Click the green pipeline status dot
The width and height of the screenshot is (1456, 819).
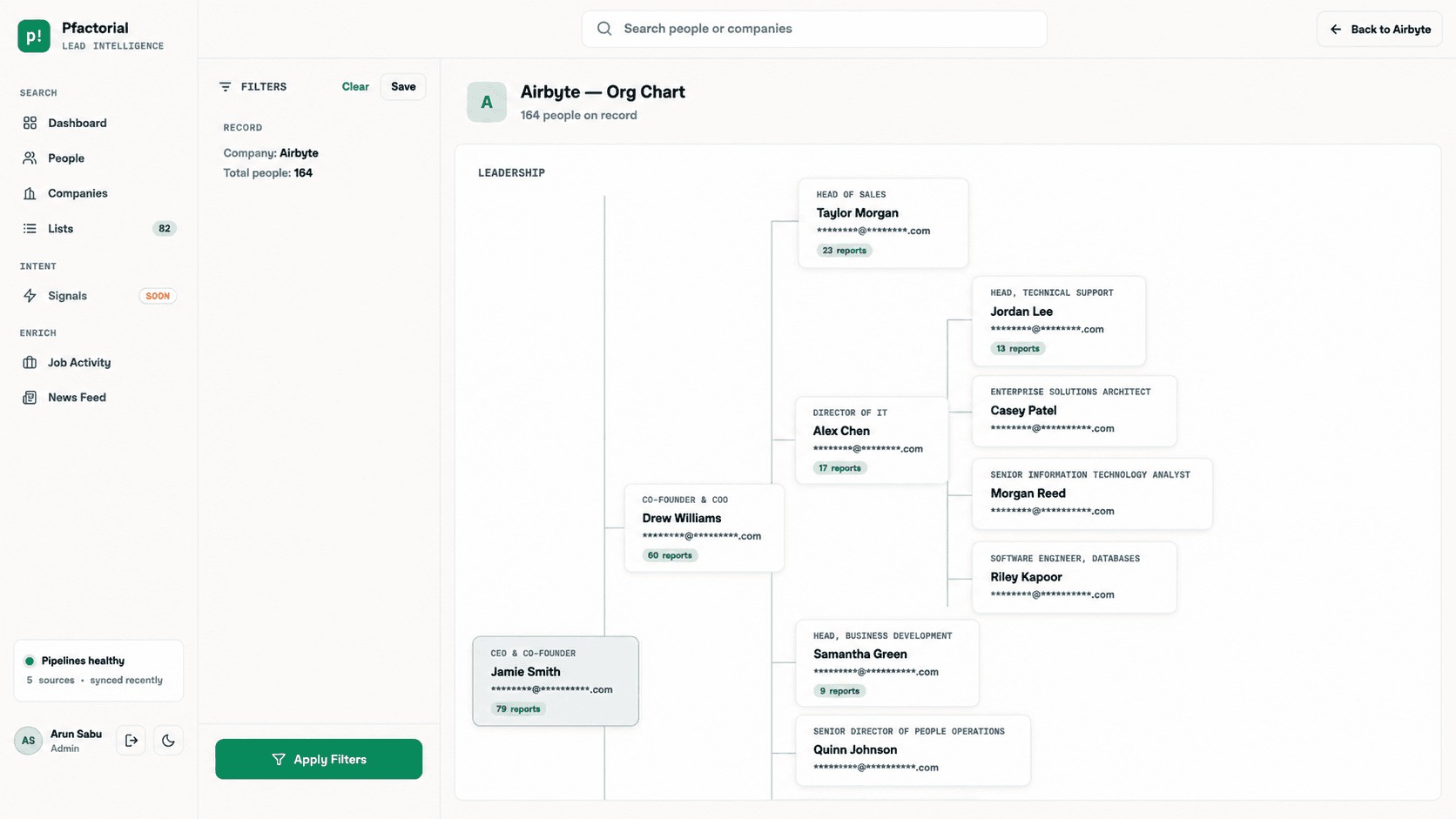pyautogui.click(x=30, y=661)
